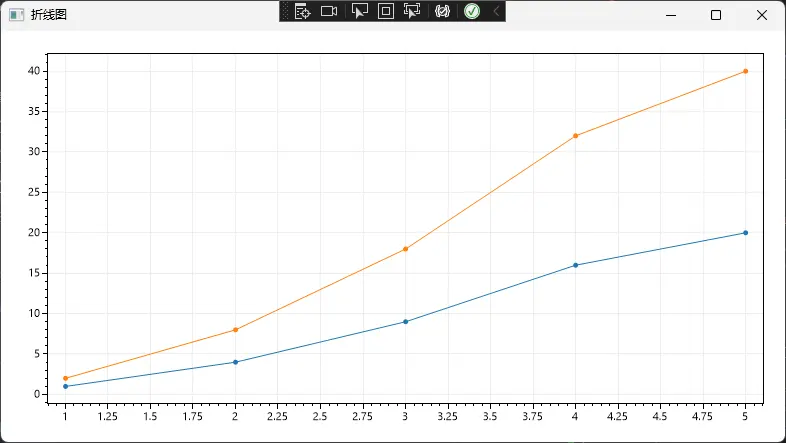The height and width of the screenshot is (443, 786).
Task: Click the orange data point at x=2
Action: click(x=235, y=330)
